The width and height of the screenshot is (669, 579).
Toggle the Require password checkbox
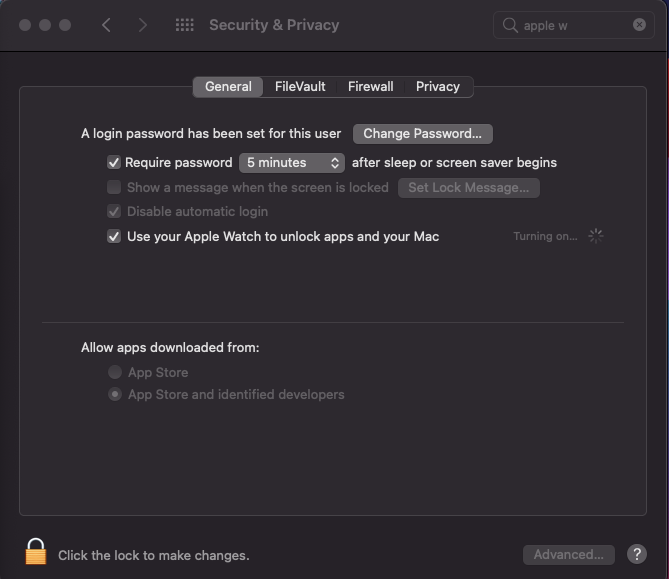(x=114, y=162)
